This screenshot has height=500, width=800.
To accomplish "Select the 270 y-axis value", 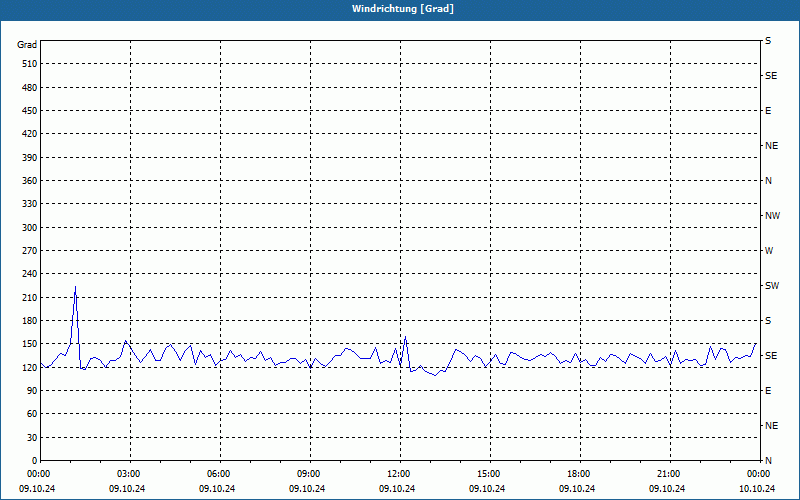I will (30, 251).
